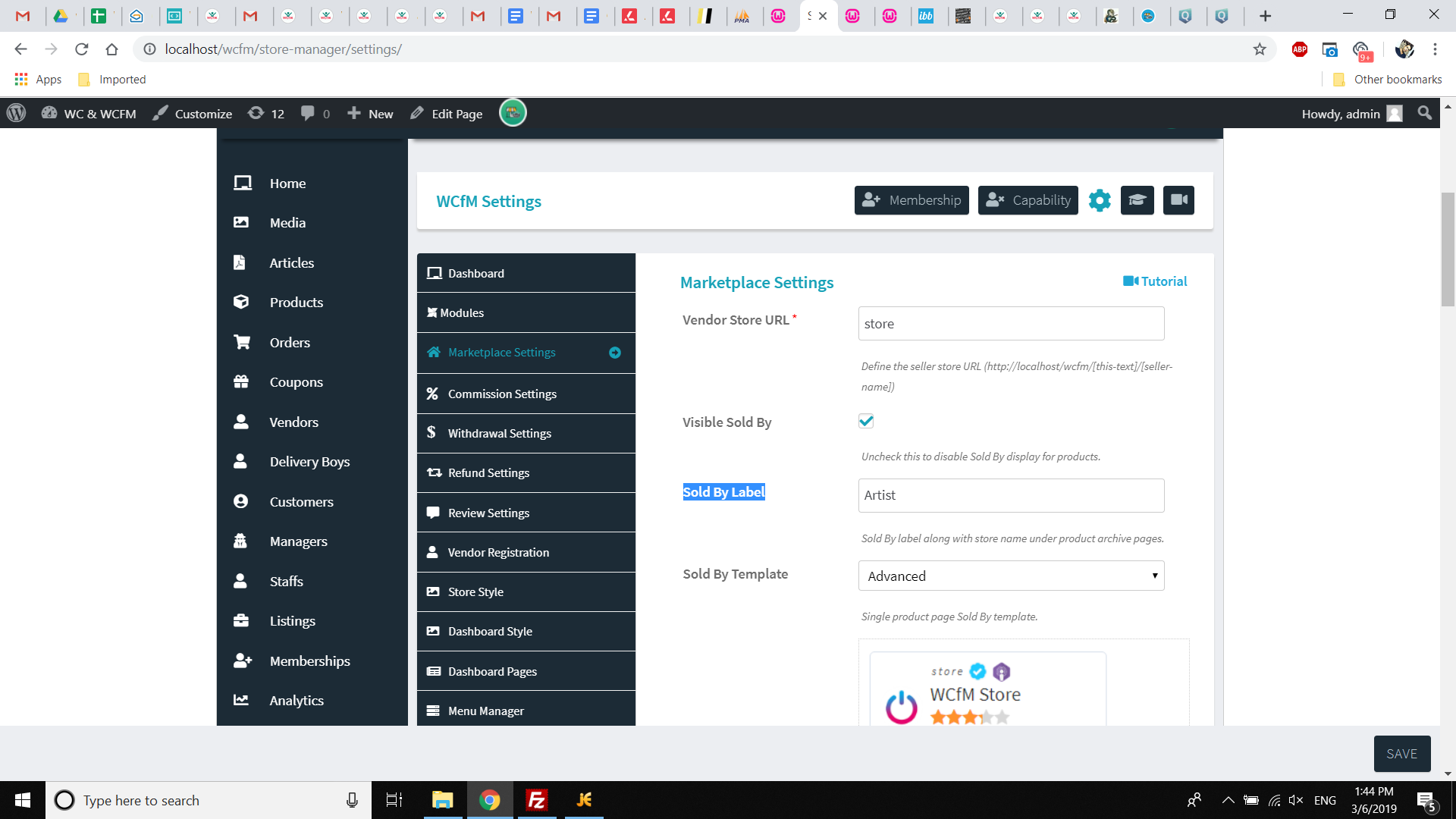Go to Home in the sidebar
Screen dimensions: 1456x819
312,183
